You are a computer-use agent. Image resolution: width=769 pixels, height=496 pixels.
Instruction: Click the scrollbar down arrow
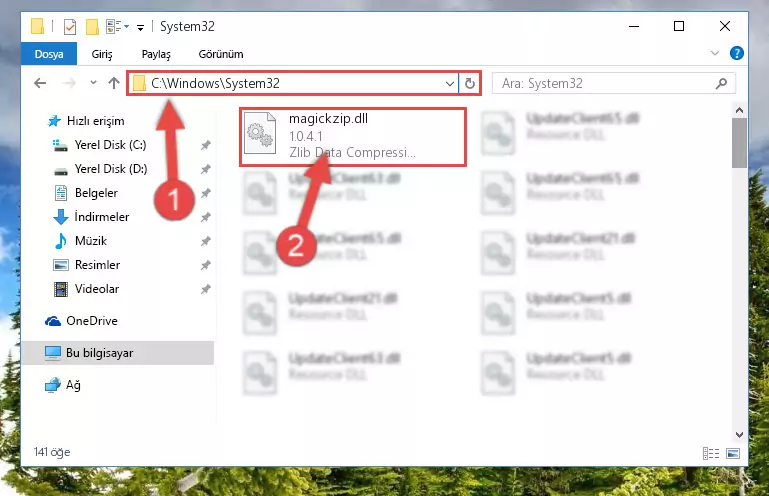(740, 435)
